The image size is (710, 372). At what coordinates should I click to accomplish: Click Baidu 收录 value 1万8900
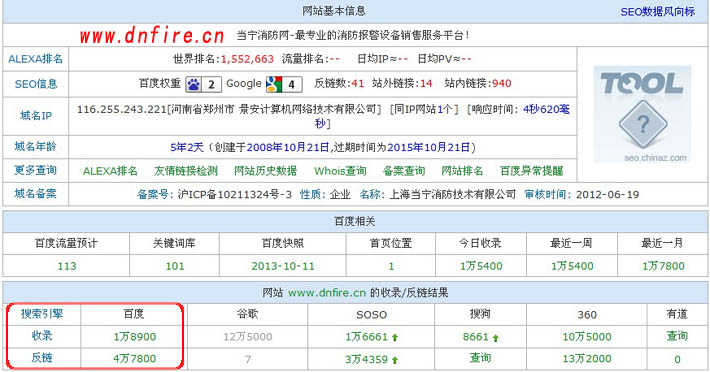[134, 337]
